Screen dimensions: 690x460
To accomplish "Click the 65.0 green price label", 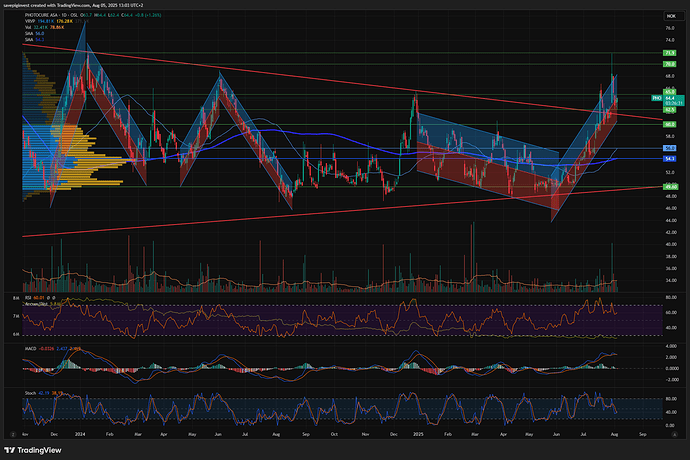I will (x=670, y=92).
